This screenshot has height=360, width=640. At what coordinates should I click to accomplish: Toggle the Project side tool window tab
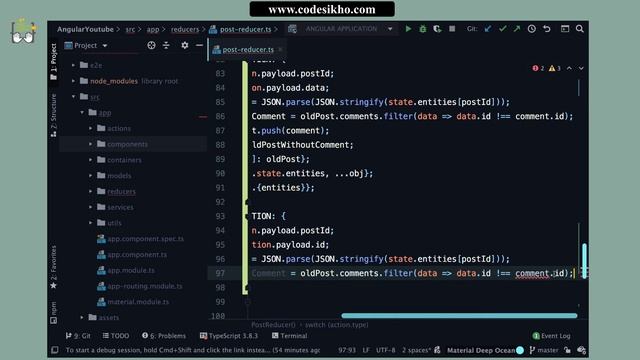point(54,62)
